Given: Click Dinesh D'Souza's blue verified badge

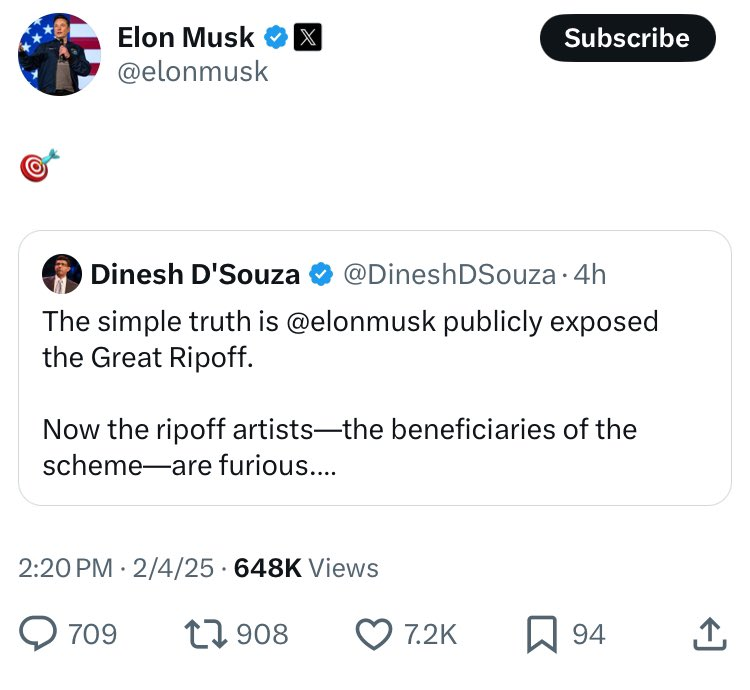Looking at the screenshot, I should point(320,274).
